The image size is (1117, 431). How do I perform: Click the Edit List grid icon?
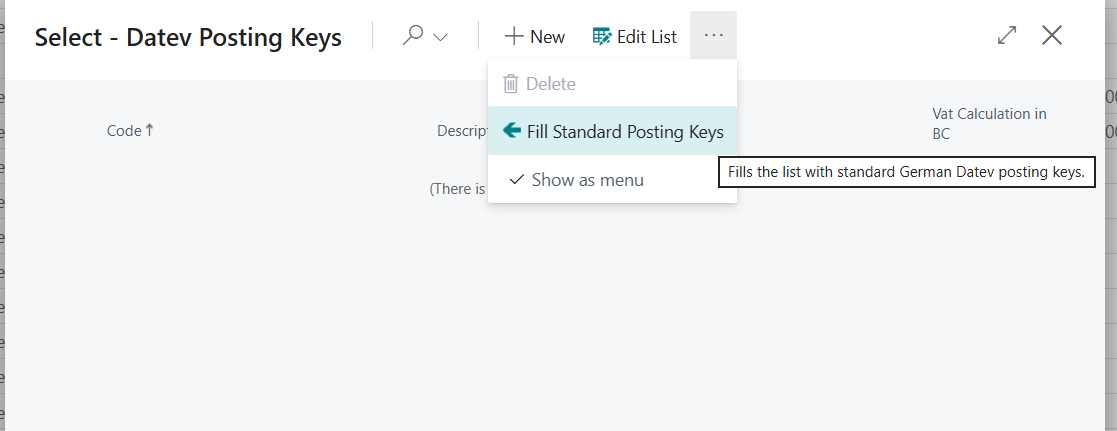point(602,36)
